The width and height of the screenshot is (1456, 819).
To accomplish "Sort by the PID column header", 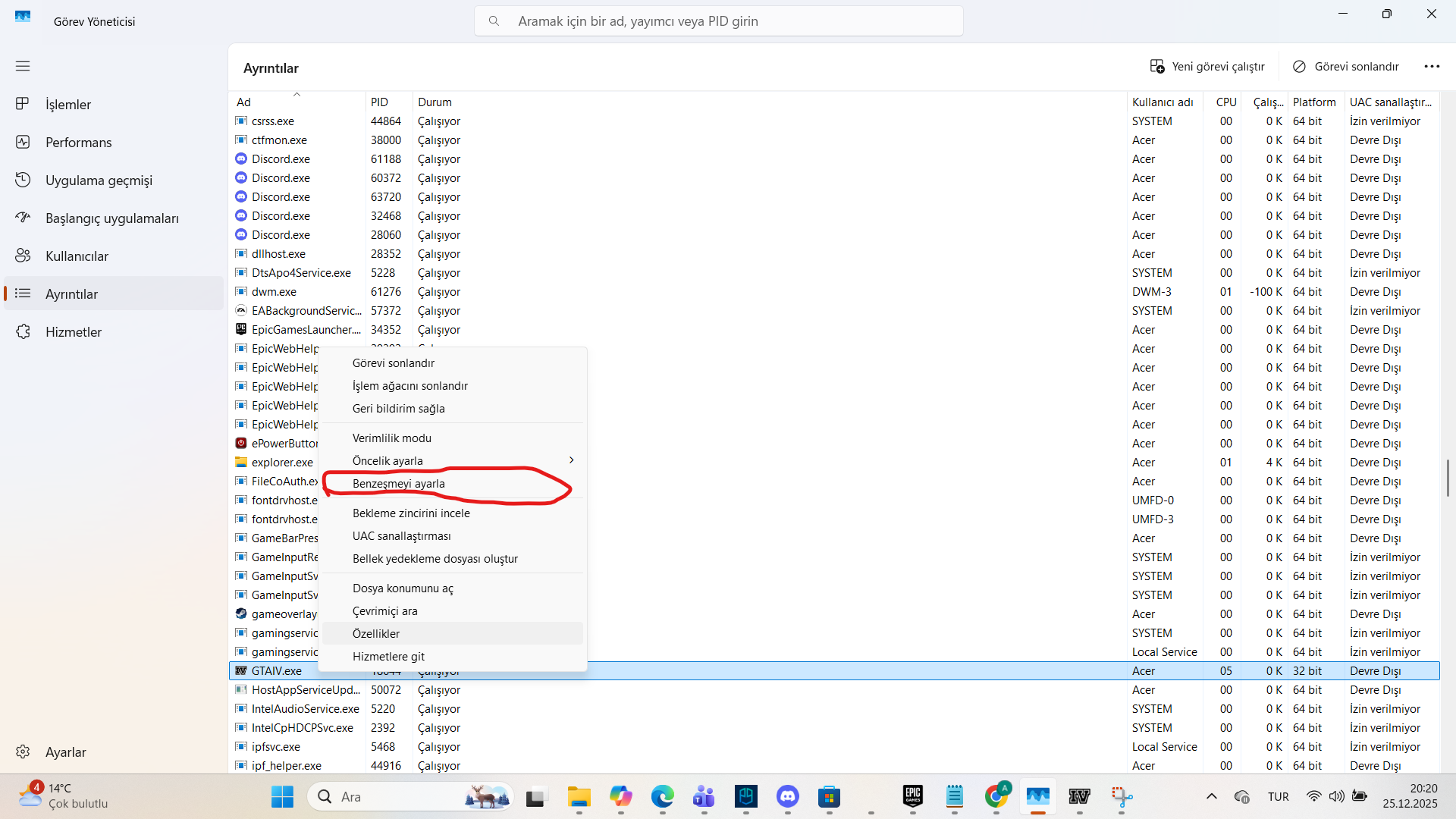I will click(389, 102).
